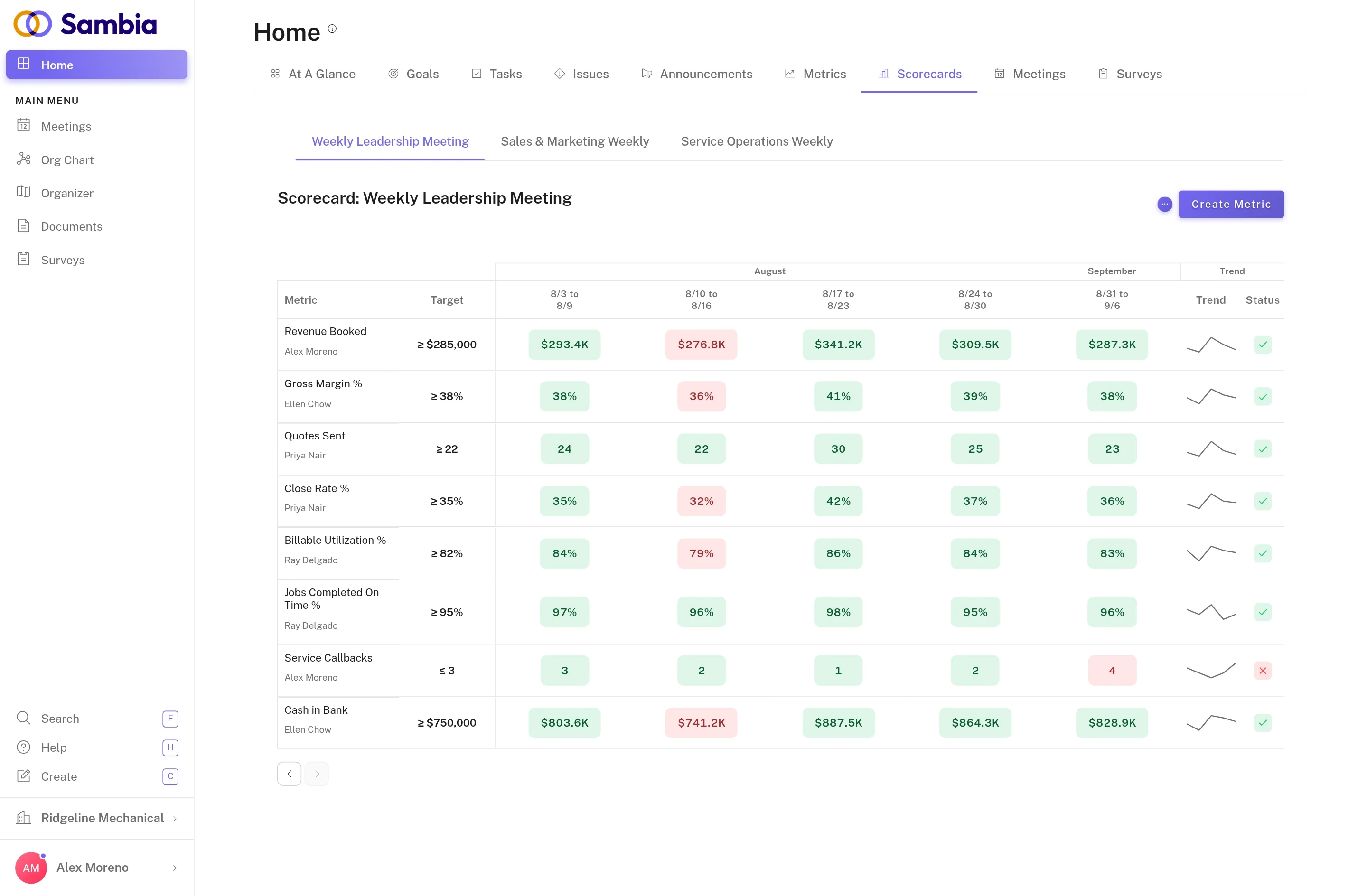Open the Tasks tab

point(497,74)
